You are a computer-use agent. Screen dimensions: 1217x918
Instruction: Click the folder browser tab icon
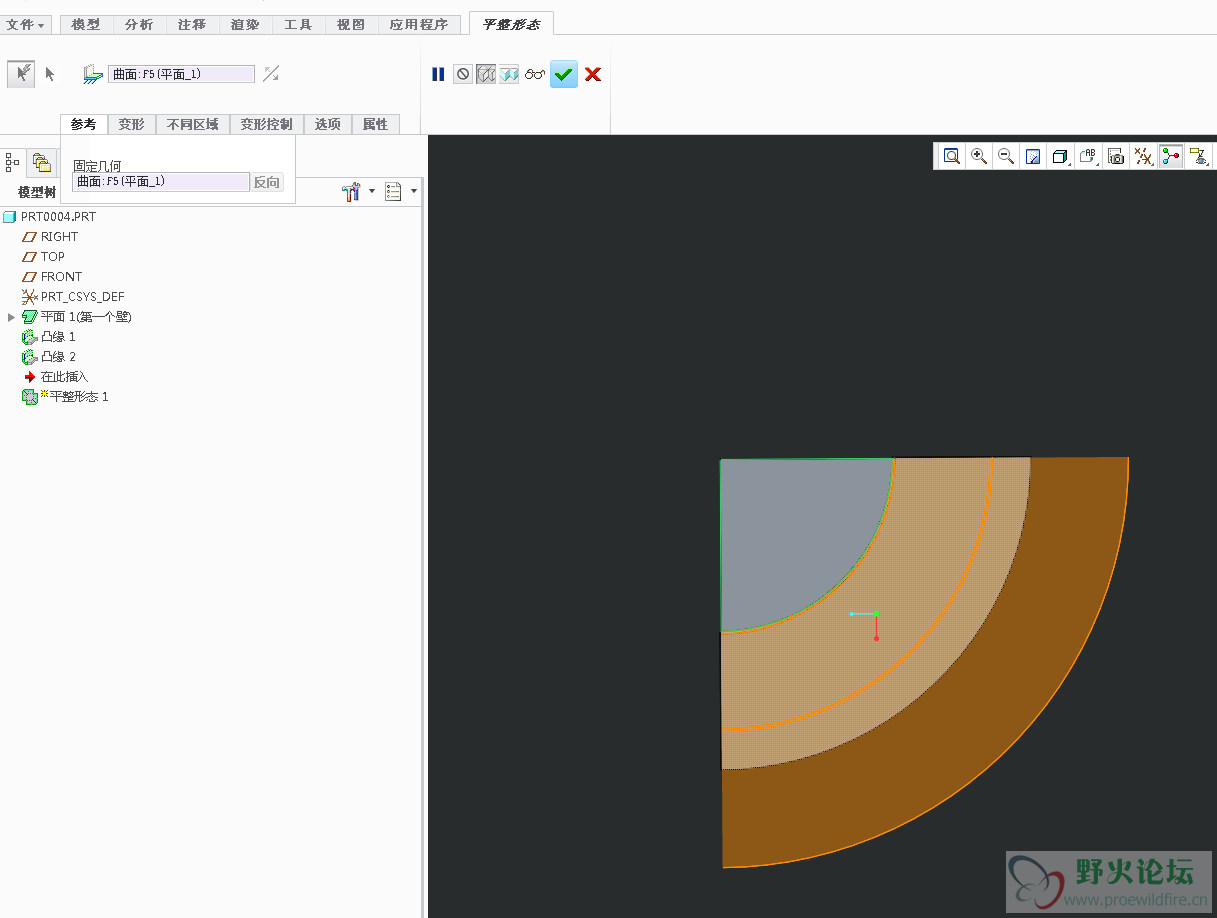click(x=41, y=162)
